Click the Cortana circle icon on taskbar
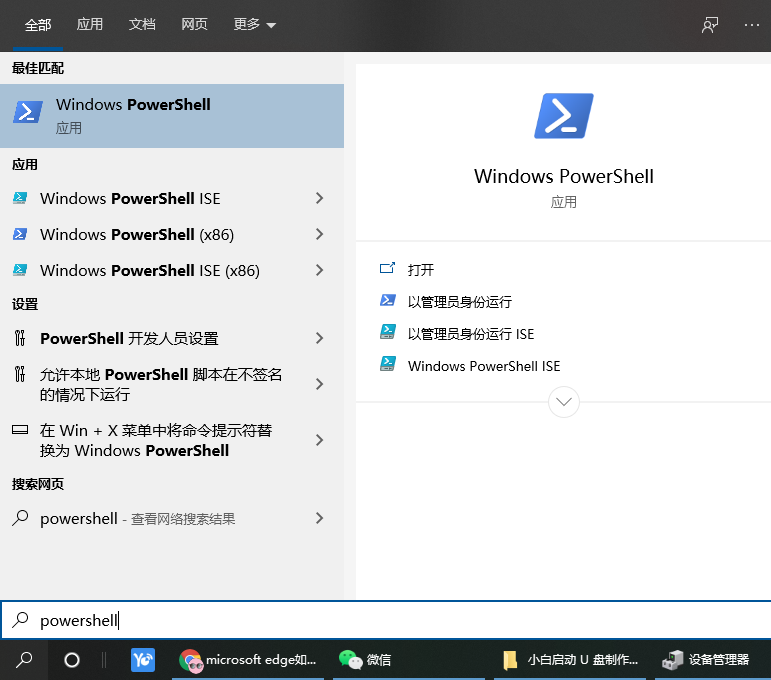771x680 pixels. click(72, 660)
